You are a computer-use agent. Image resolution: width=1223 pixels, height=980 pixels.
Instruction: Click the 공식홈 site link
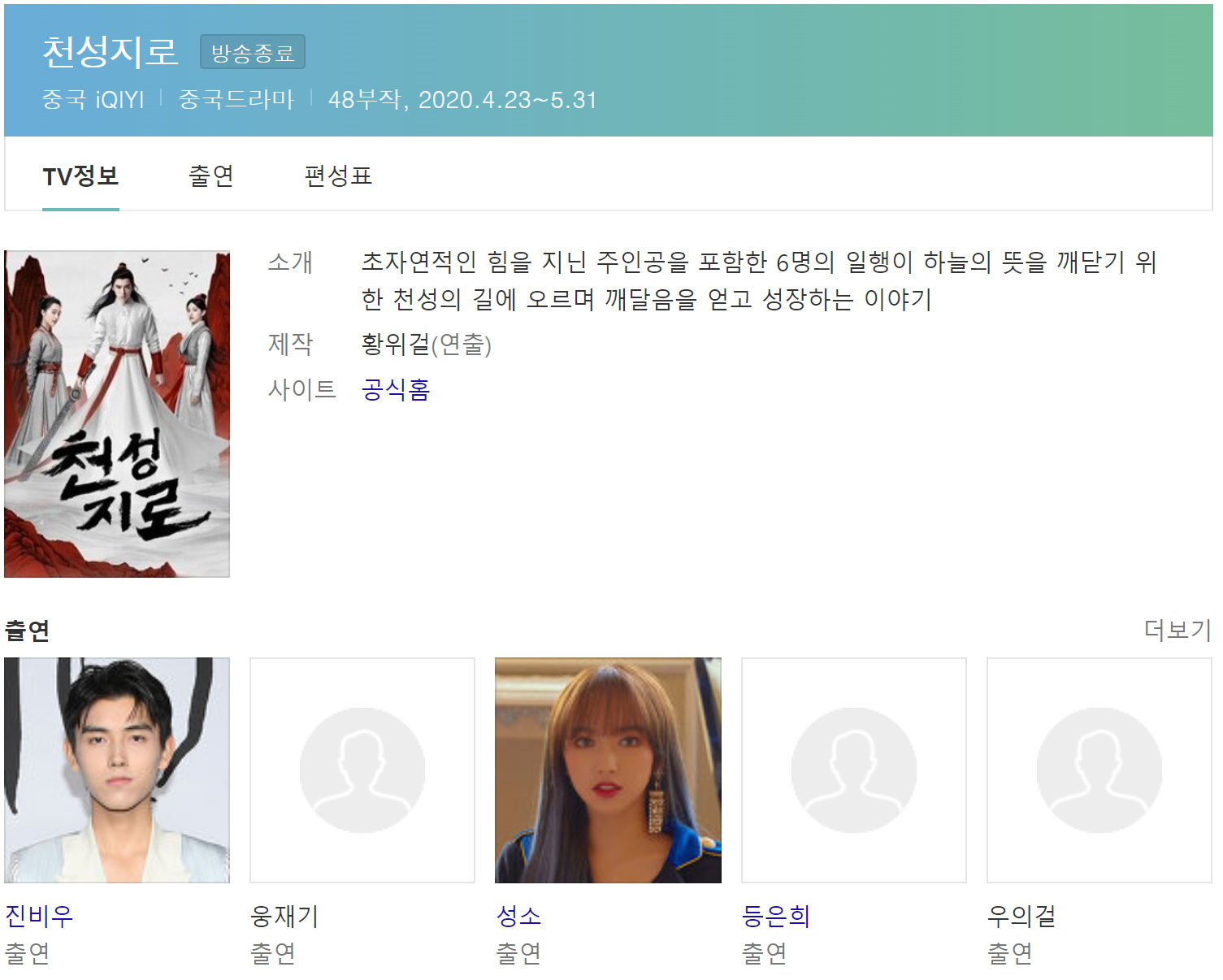[396, 389]
